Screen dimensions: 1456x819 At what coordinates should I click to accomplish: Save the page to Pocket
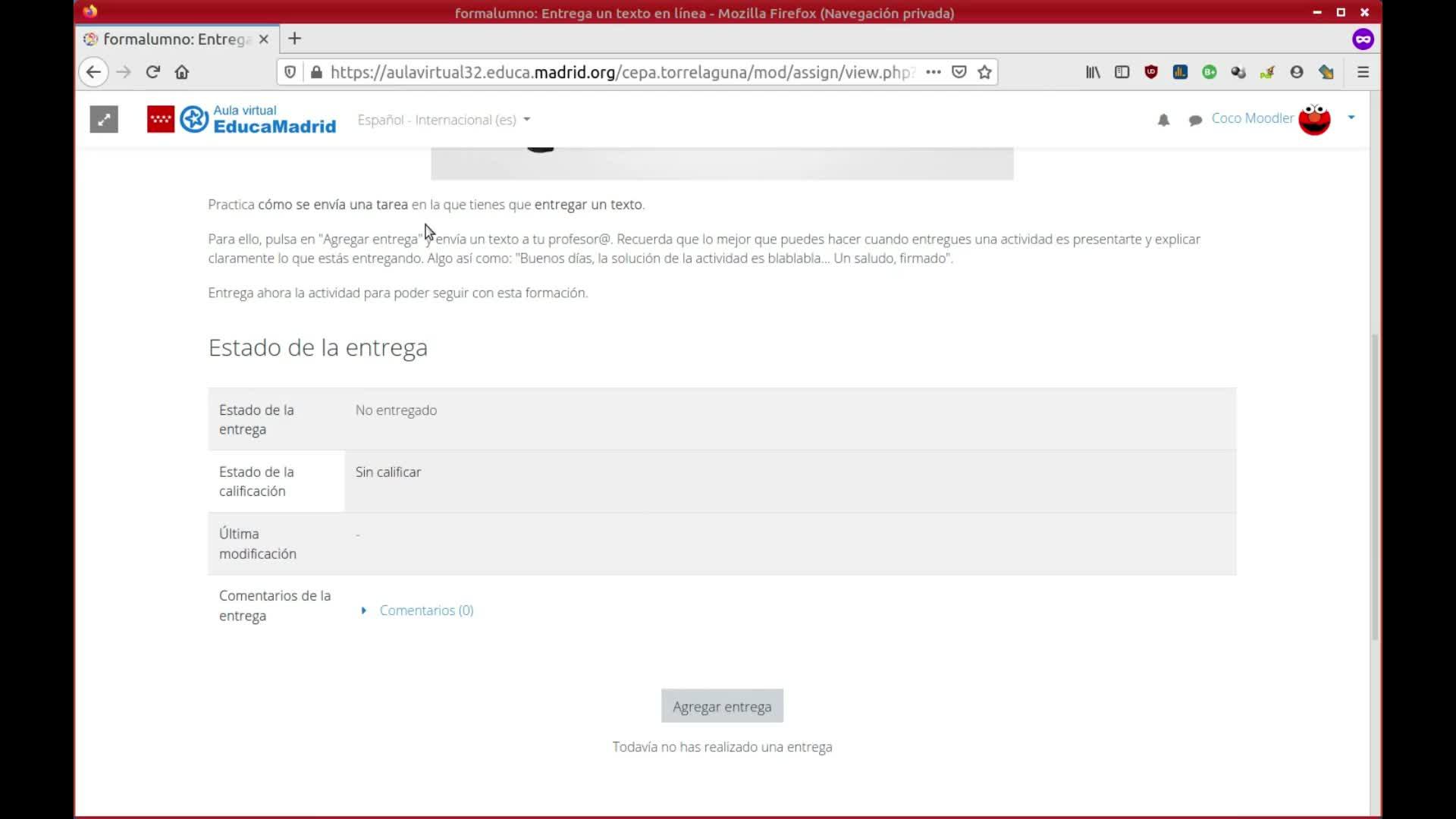[959, 72]
